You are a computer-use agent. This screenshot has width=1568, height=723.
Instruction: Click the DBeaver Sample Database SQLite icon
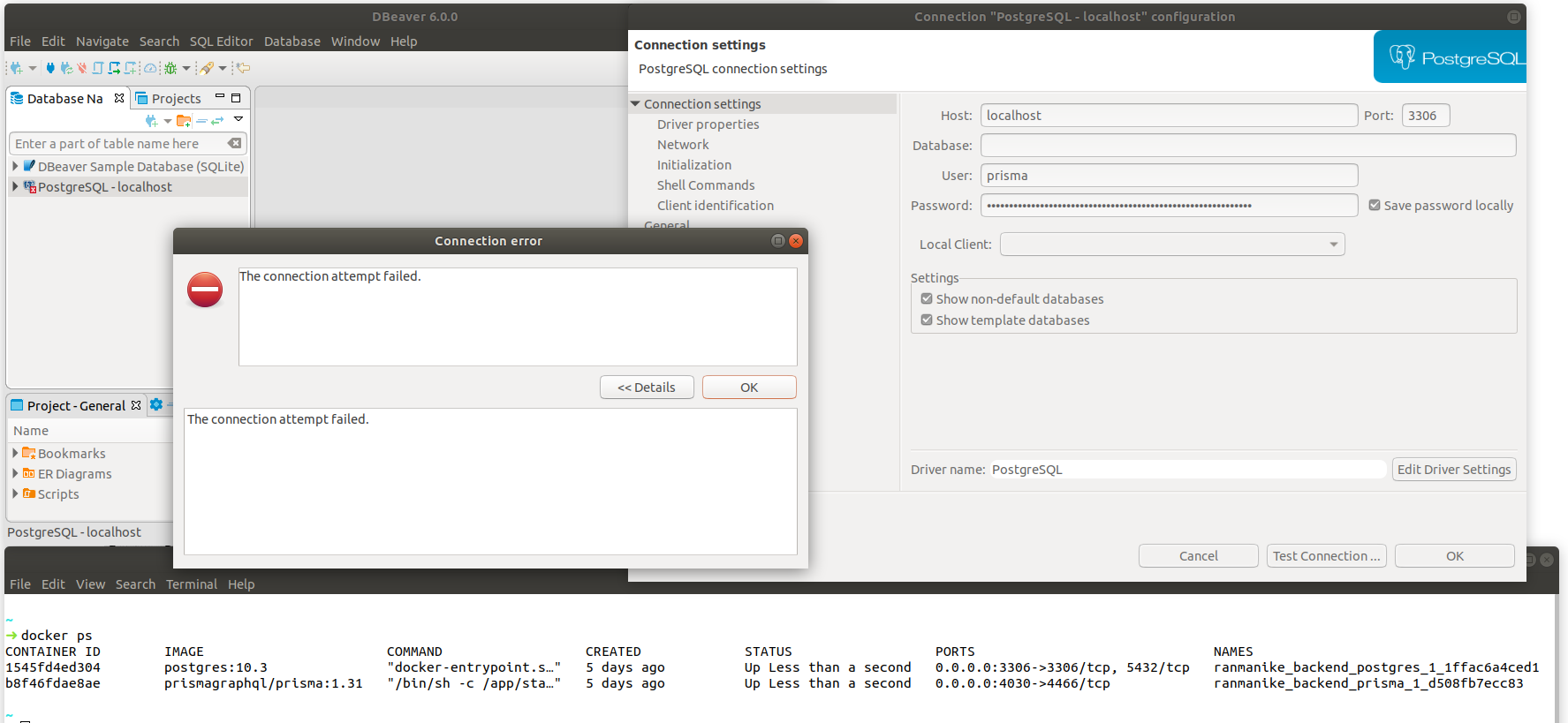[30, 166]
